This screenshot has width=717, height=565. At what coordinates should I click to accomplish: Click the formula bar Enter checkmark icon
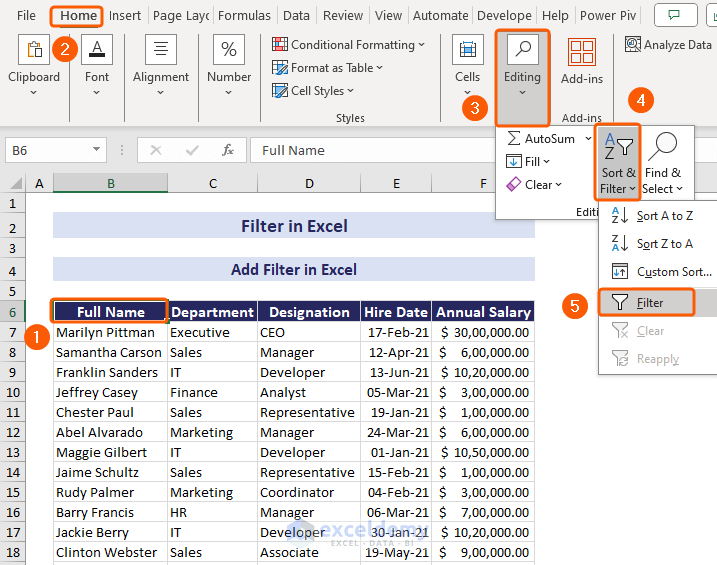(x=192, y=150)
